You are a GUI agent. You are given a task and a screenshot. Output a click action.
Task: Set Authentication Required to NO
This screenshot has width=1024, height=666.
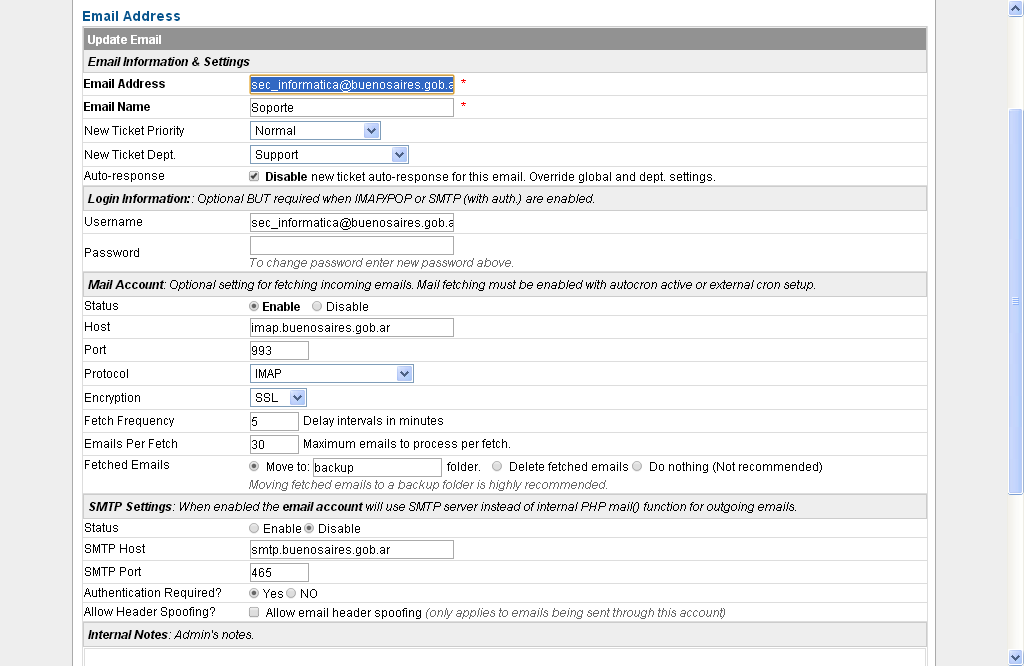coord(291,593)
